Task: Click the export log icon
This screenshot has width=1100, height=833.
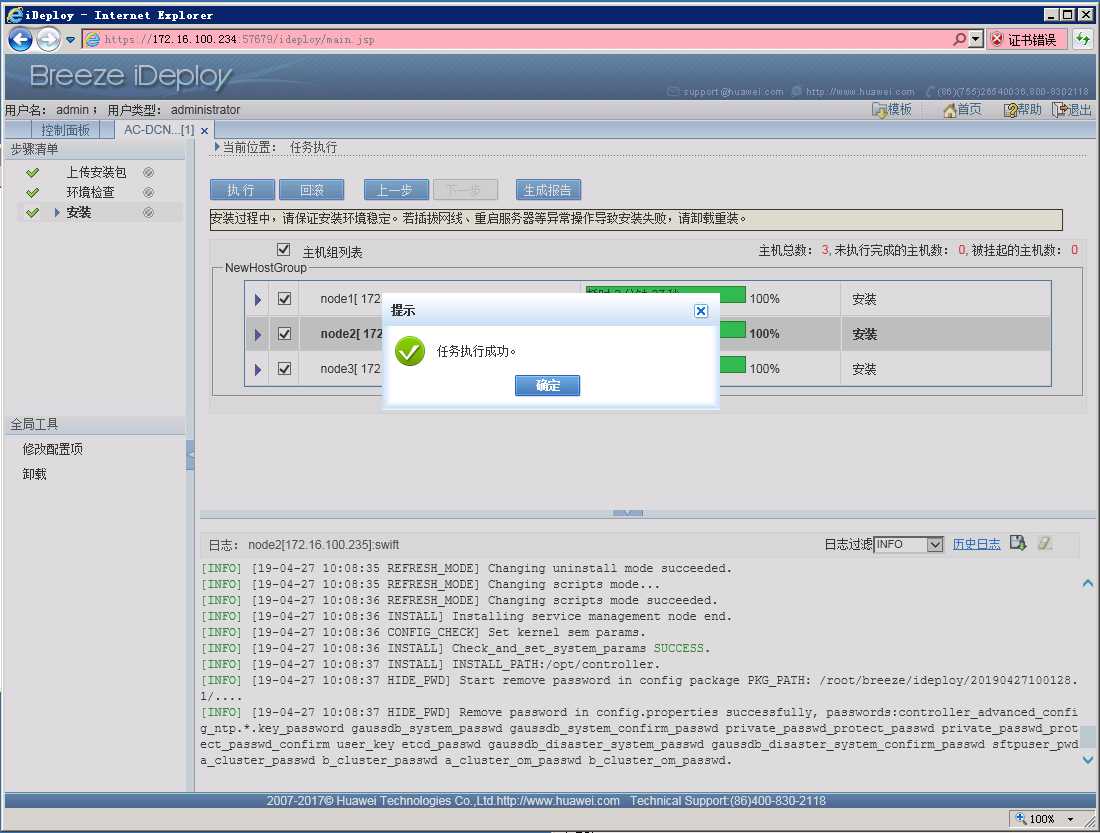Action: tap(1018, 542)
